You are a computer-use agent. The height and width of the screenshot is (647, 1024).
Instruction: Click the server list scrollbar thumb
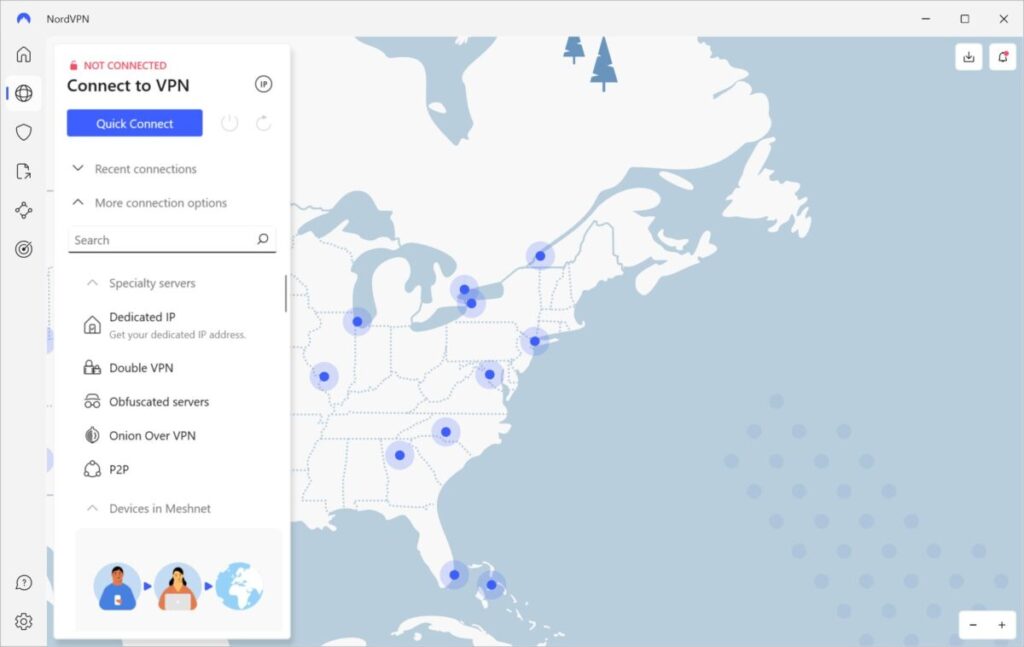click(x=285, y=293)
